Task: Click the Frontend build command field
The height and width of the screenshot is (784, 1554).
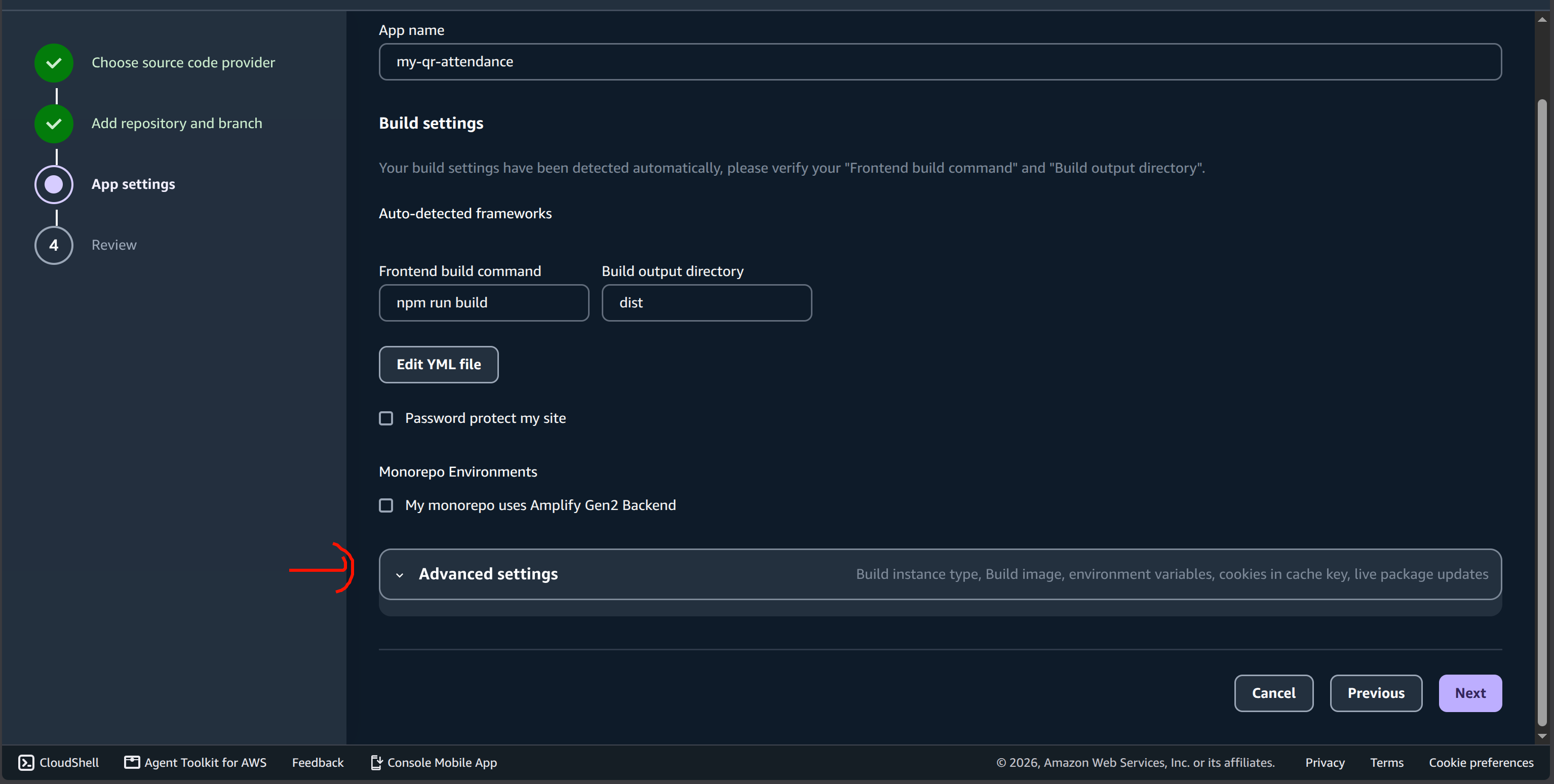Action: pos(484,303)
